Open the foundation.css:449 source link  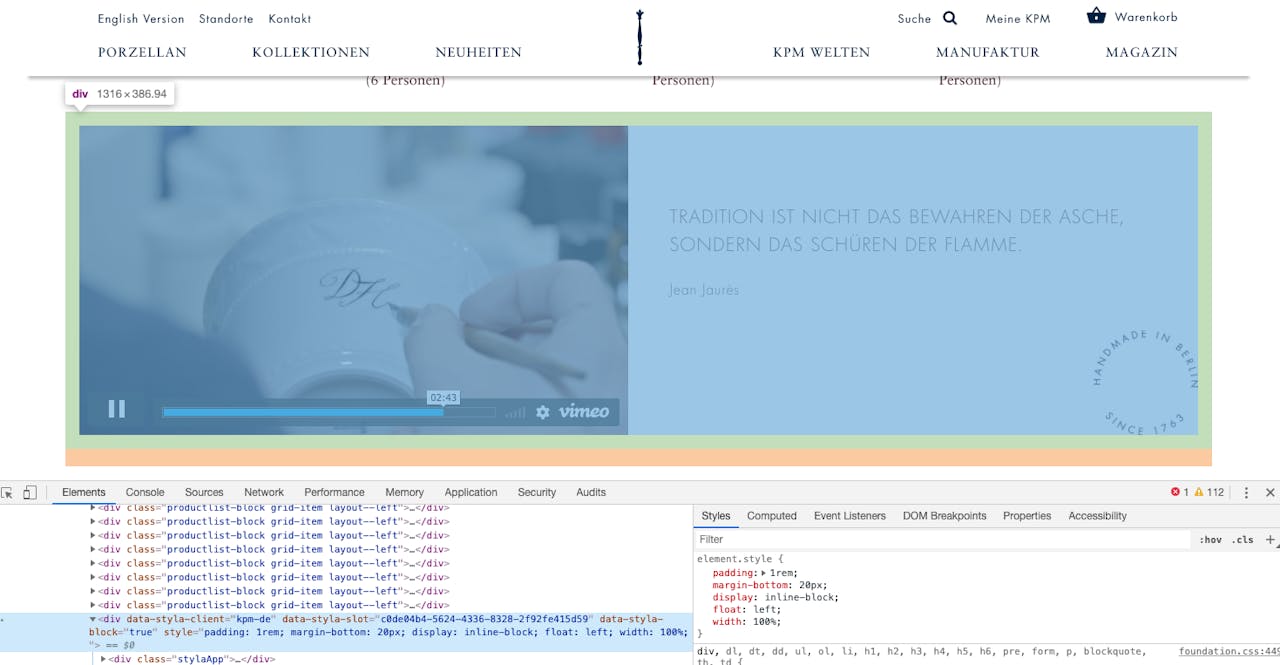pos(1229,651)
